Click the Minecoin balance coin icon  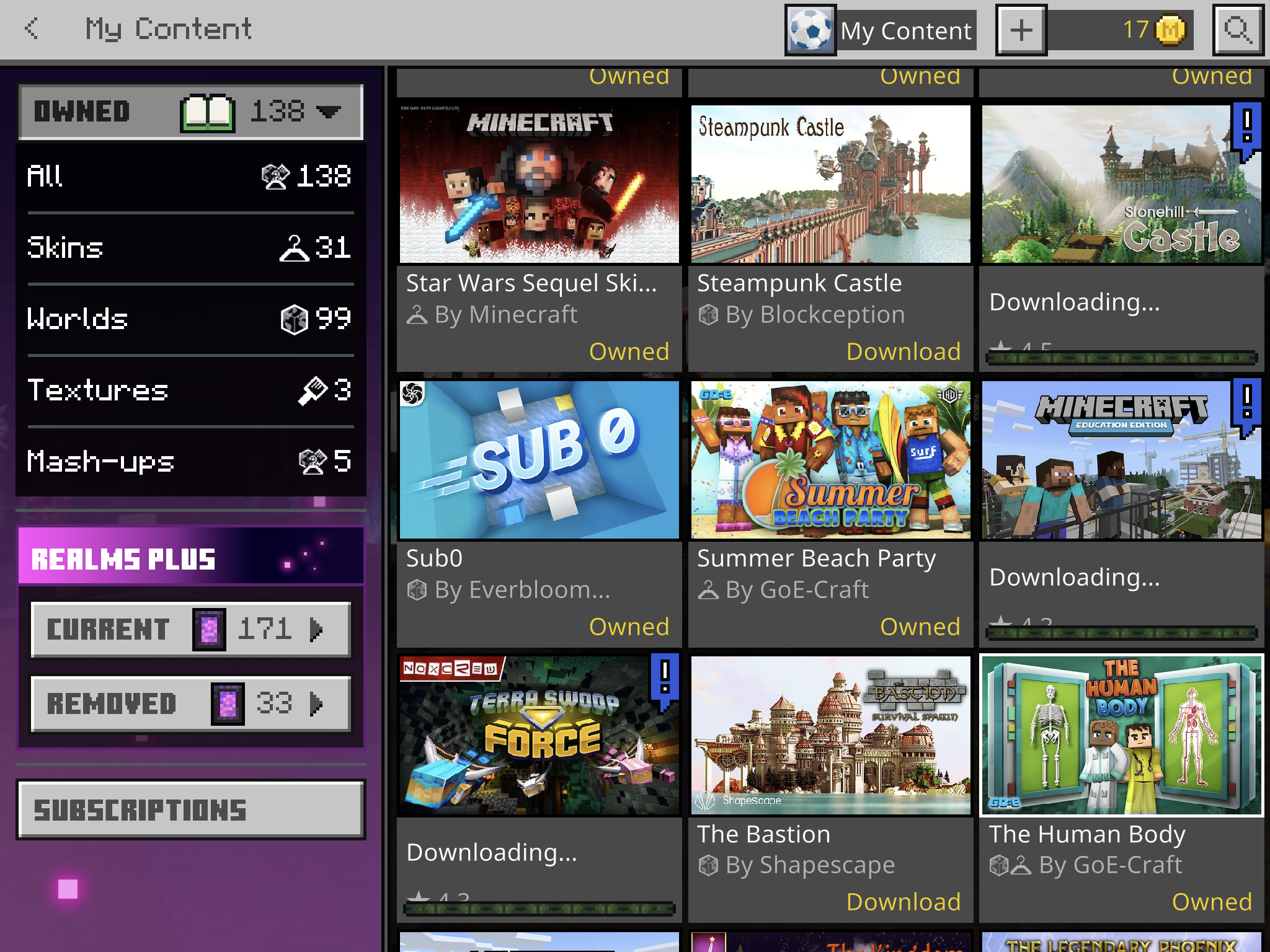[1170, 30]
